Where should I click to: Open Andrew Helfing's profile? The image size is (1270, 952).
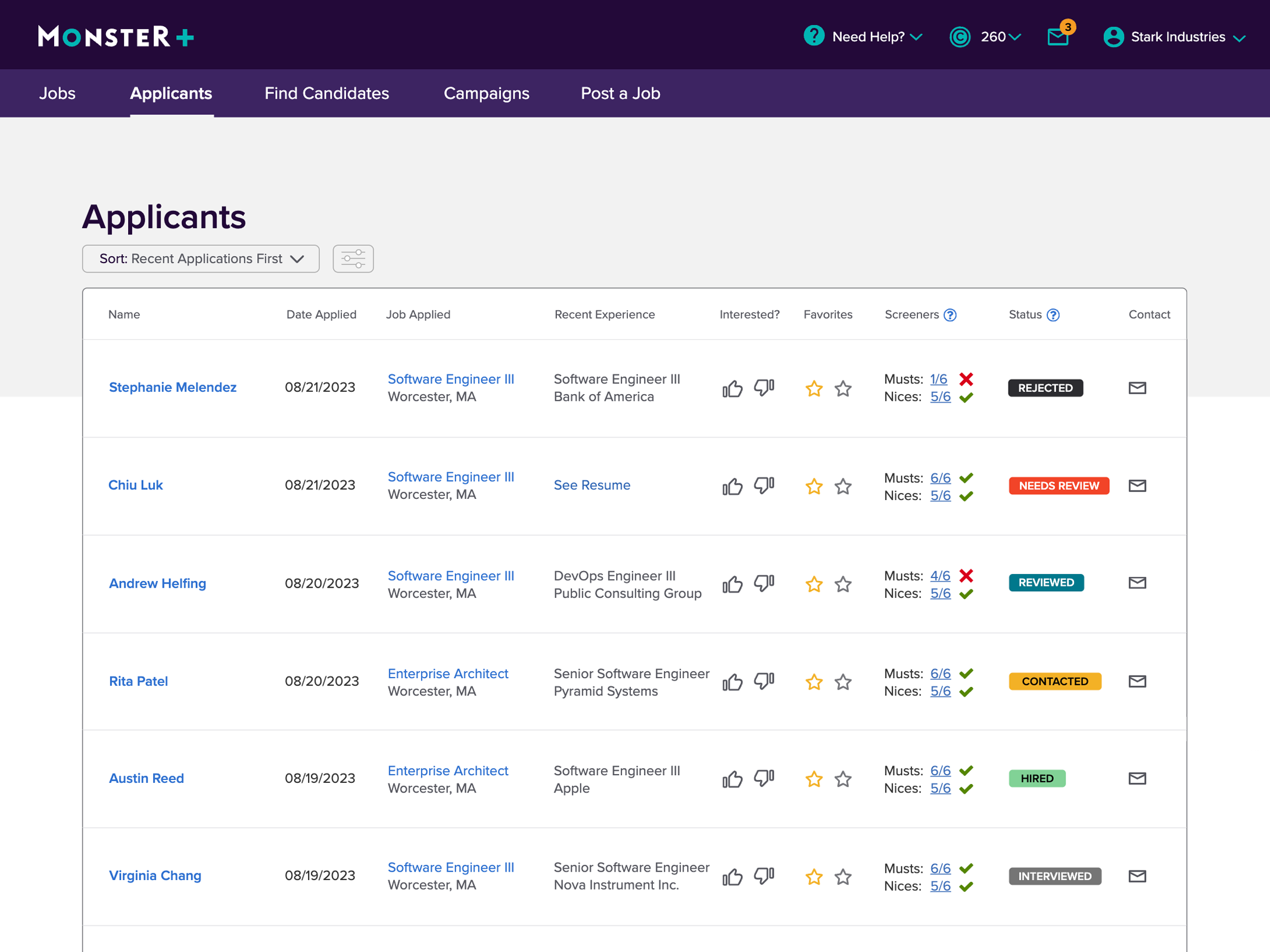click(157, 583)
